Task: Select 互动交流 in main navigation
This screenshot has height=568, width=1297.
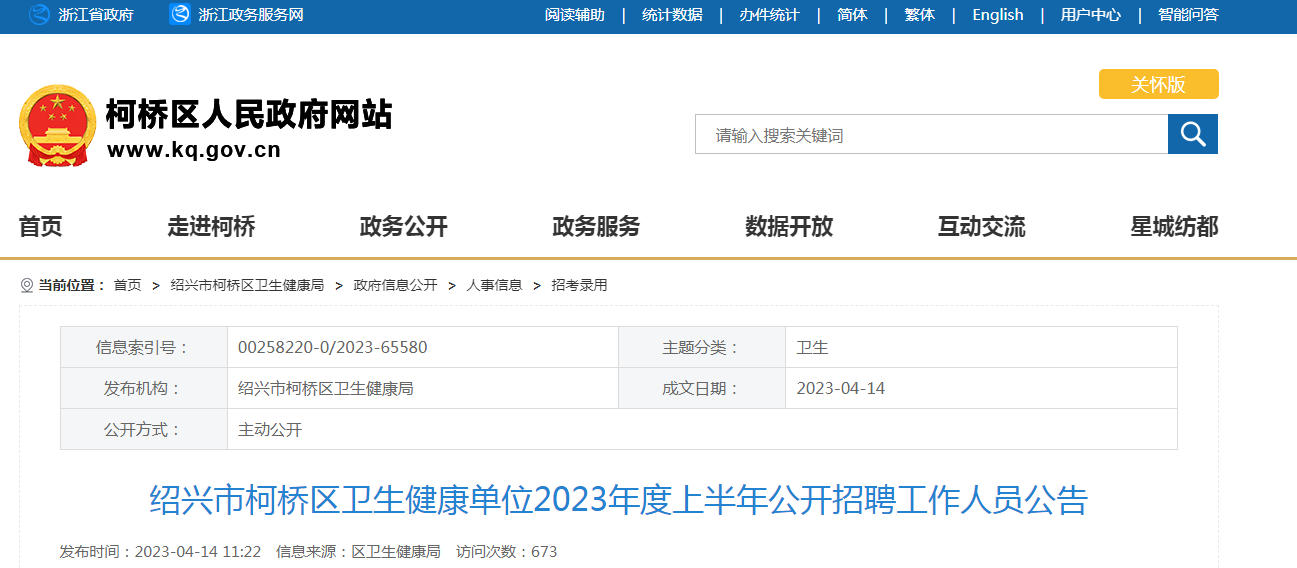Action: (x=981, y=227)
